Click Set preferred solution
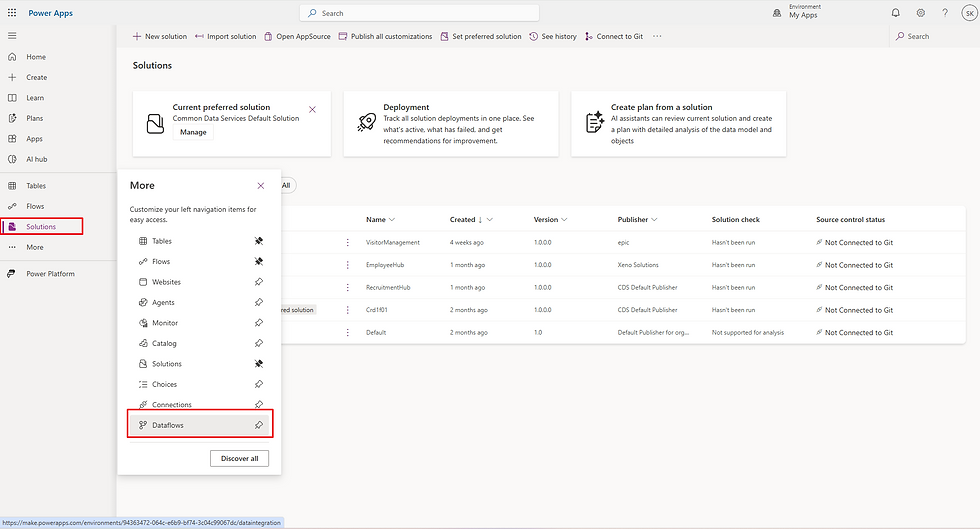This screenshot has height=529, width=980. (481, 36)
